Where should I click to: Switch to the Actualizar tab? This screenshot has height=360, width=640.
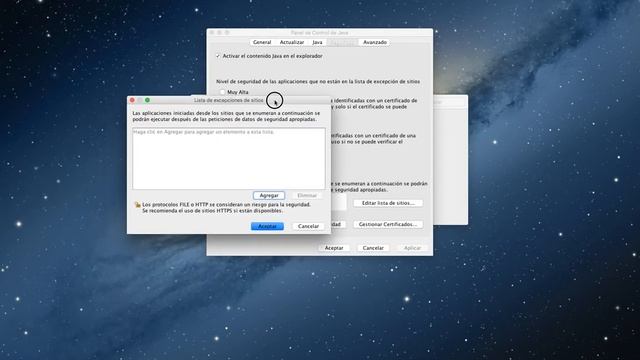[x=291, y=42]
